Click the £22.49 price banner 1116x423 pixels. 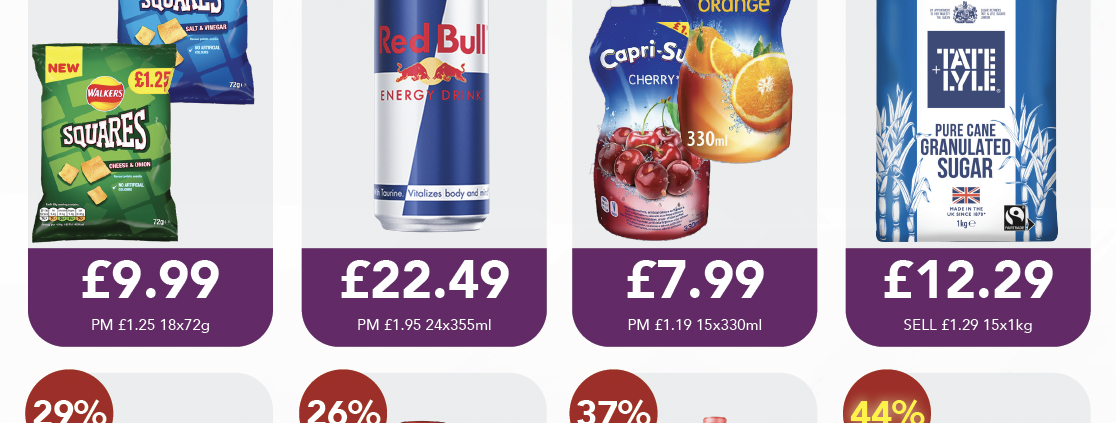(x=424, y=297)
